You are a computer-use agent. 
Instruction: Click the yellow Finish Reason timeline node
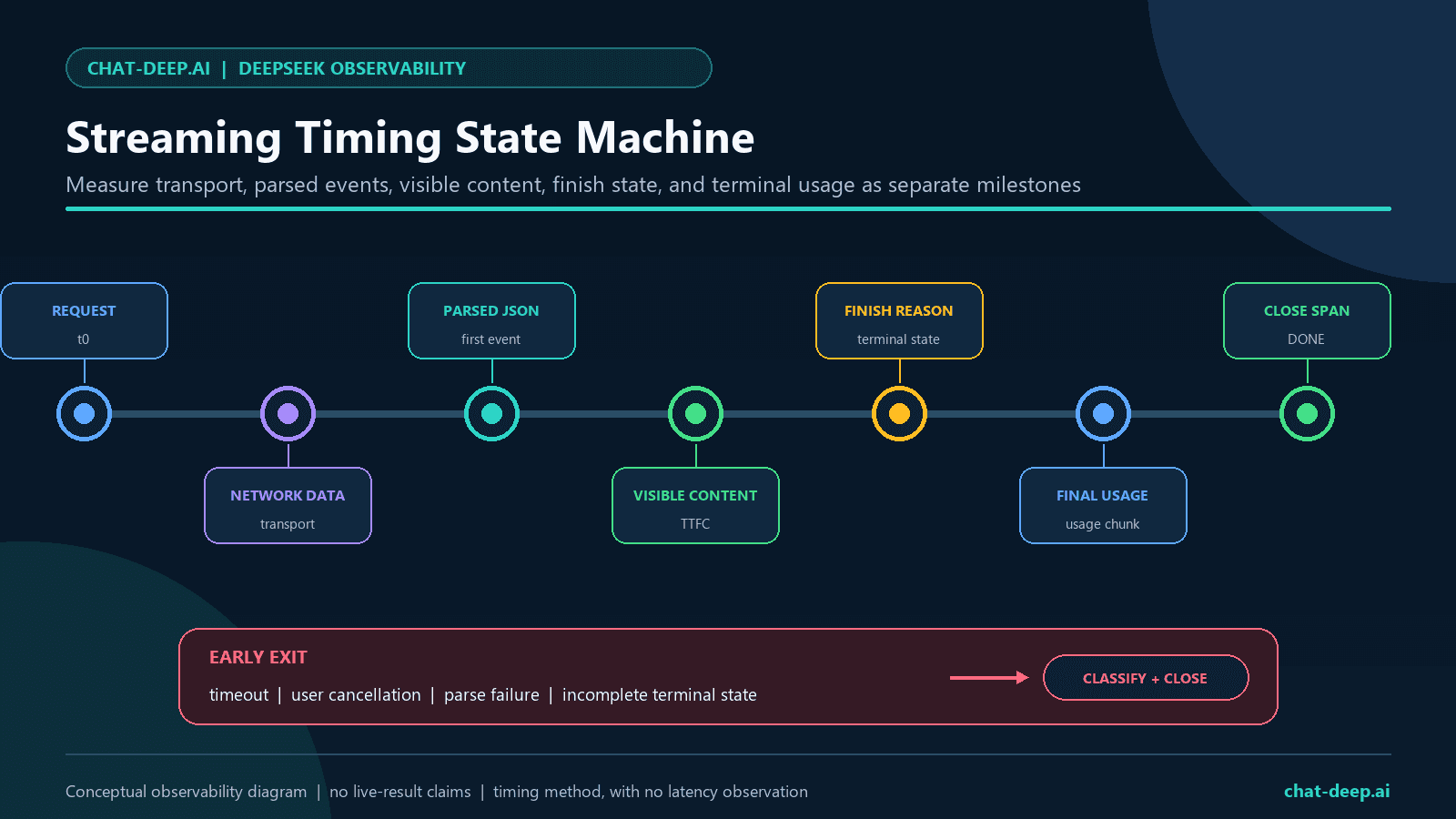click(899, 413)
